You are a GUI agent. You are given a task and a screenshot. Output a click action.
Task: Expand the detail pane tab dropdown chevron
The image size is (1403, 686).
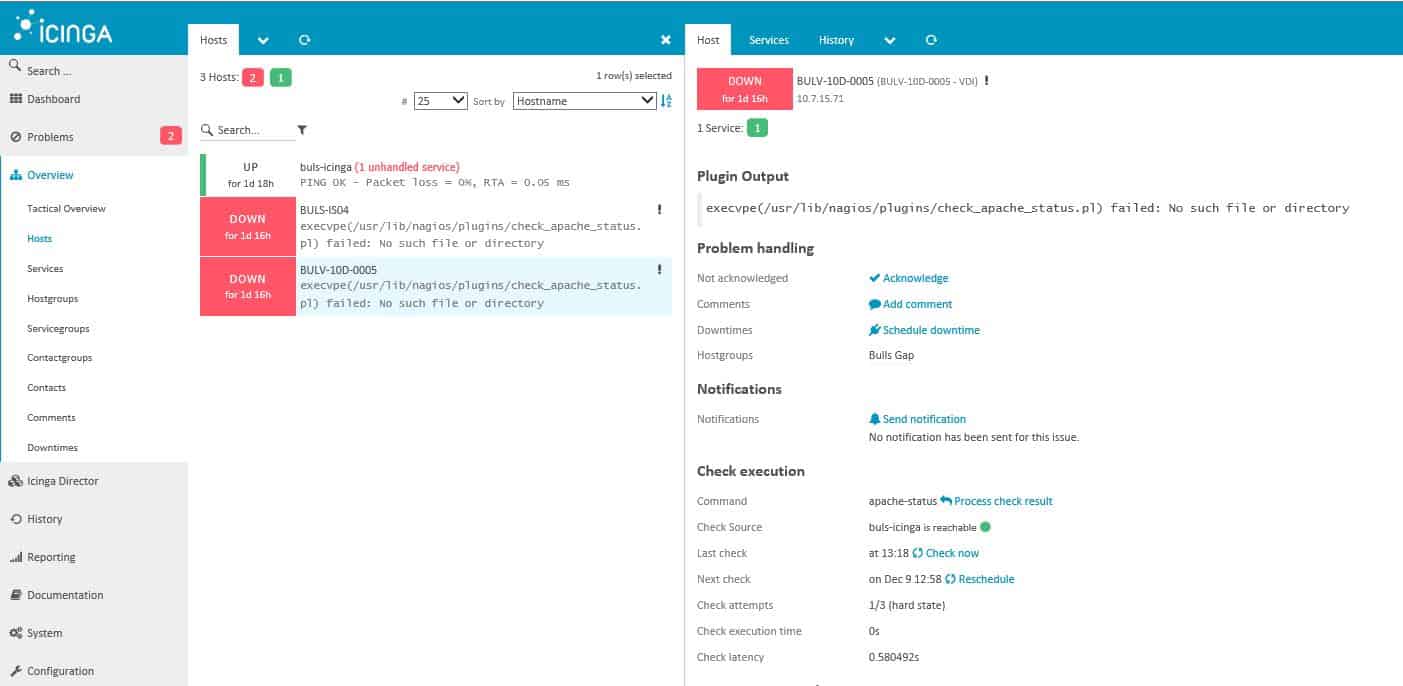(x=890, y=40)
